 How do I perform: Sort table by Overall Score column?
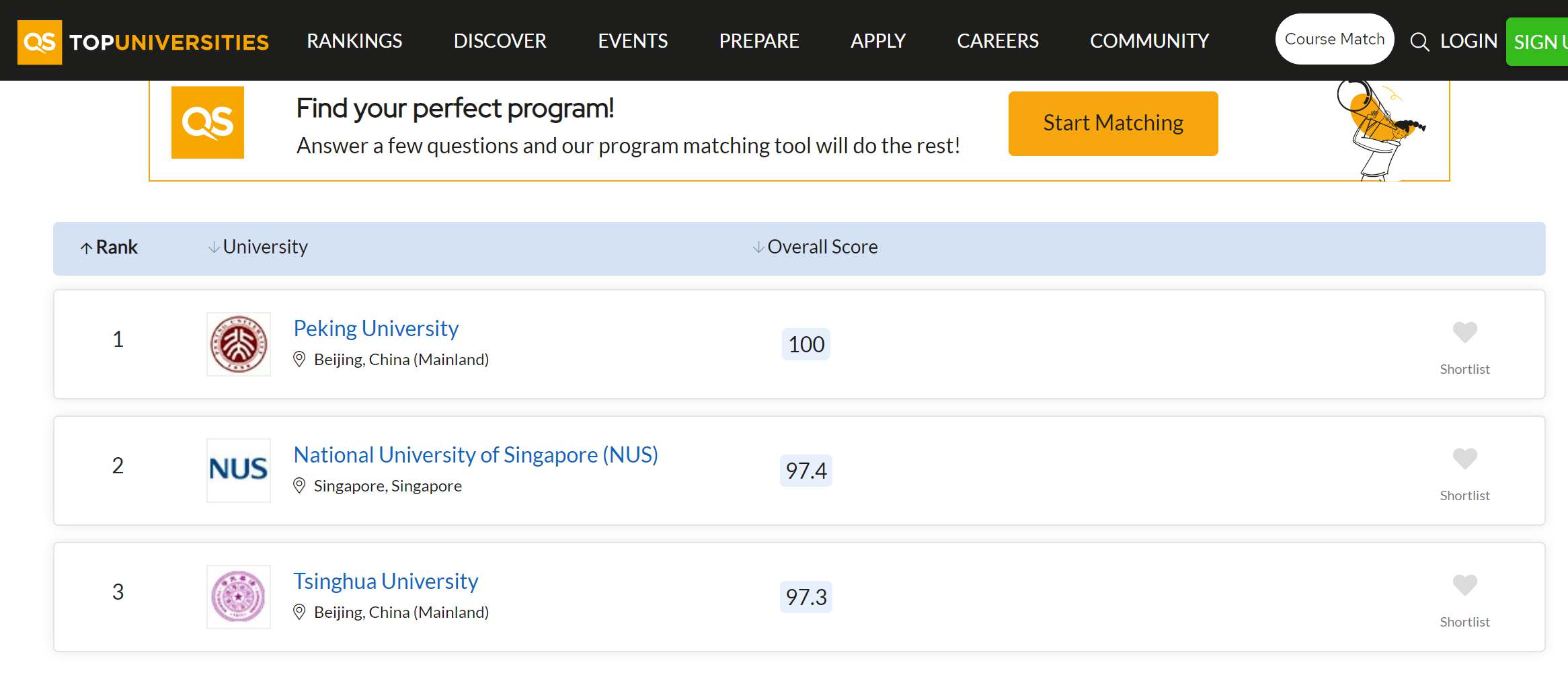pyautogui.click(x=815, y=247)
